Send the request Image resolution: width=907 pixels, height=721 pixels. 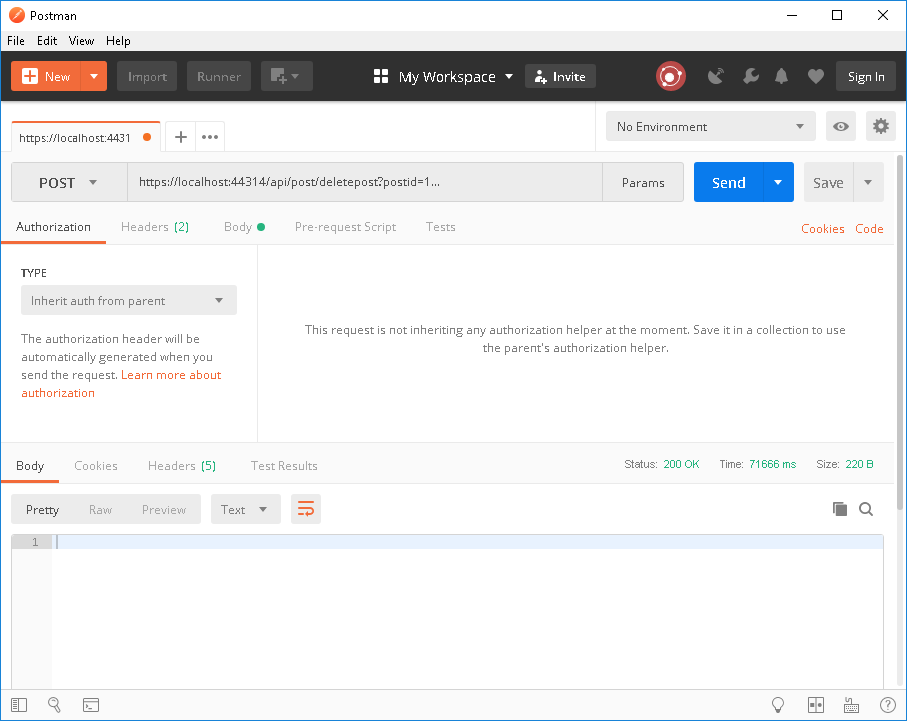click(728, 182)
